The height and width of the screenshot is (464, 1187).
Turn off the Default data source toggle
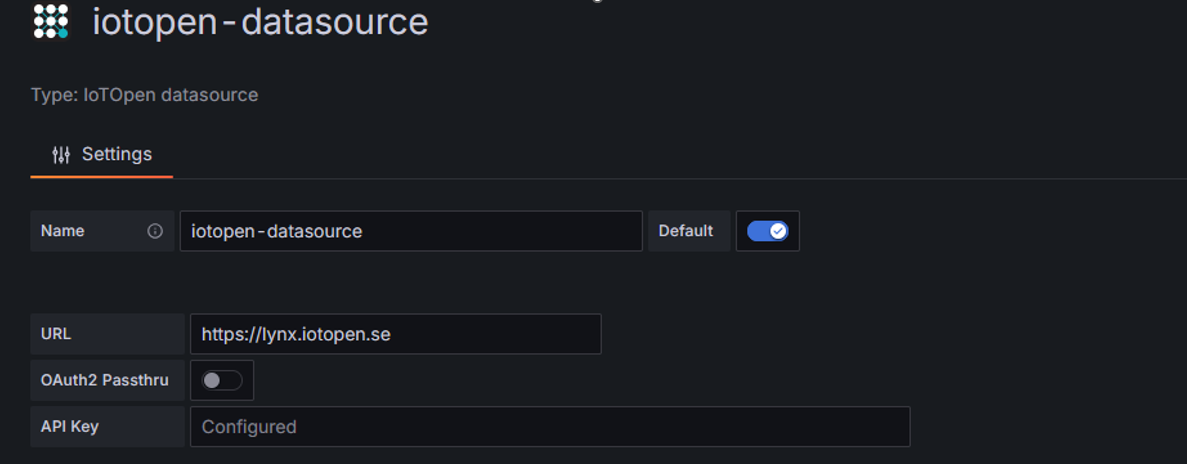point(767,231)
